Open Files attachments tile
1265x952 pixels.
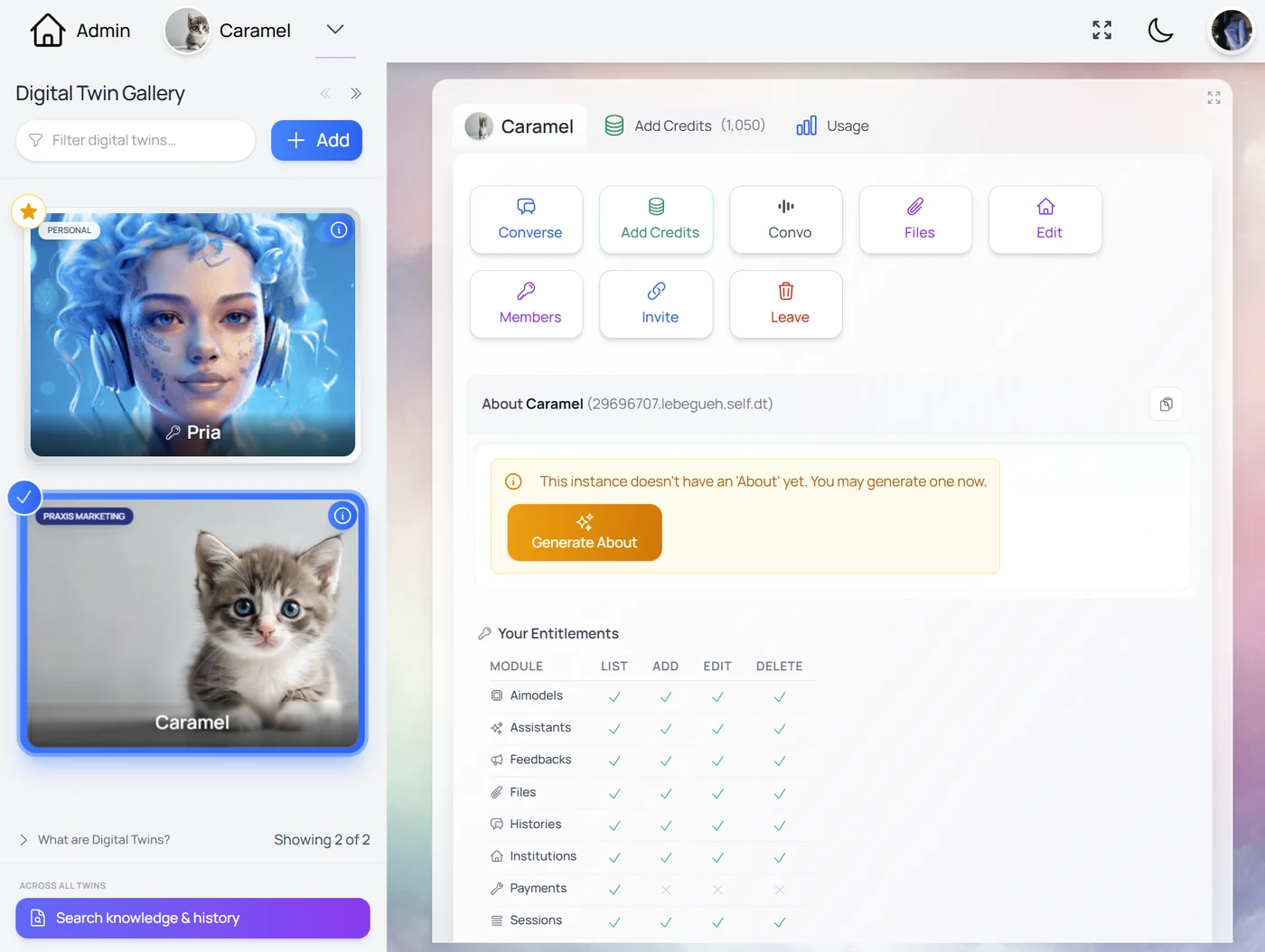point(915,219)
